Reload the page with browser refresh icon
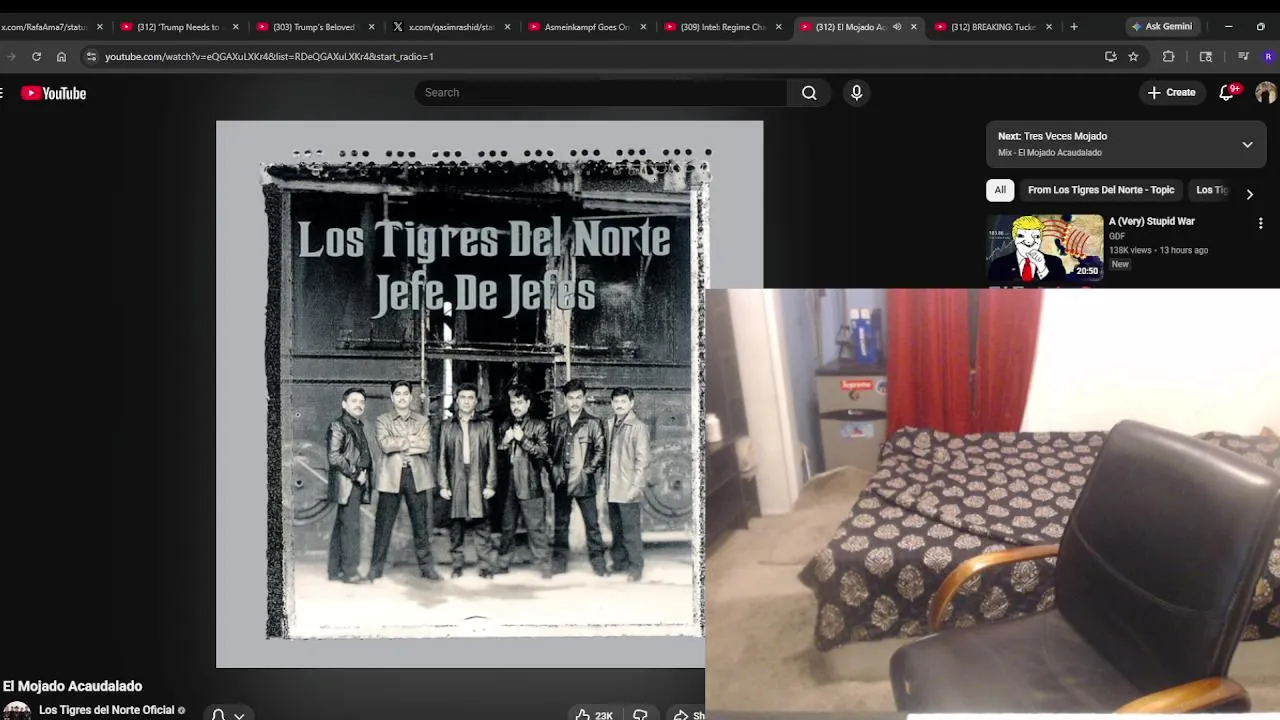This screenshot has height=720, width=1280. 36,57
